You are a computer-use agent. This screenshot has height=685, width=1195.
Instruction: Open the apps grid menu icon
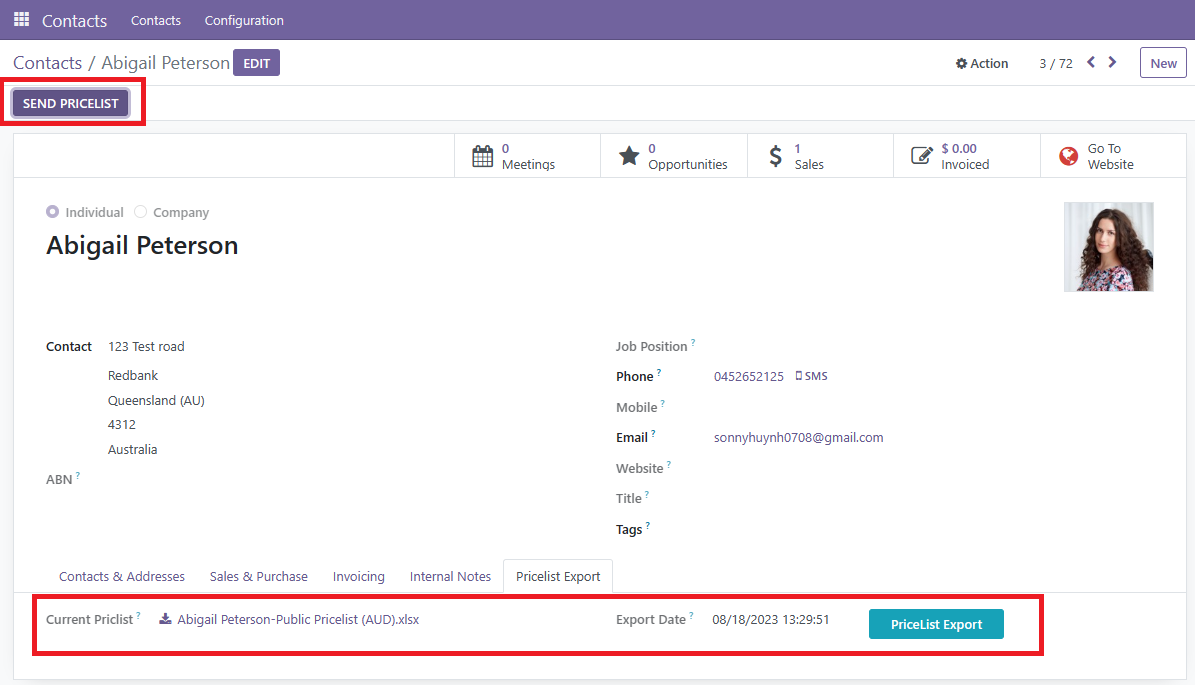(21, 20)
